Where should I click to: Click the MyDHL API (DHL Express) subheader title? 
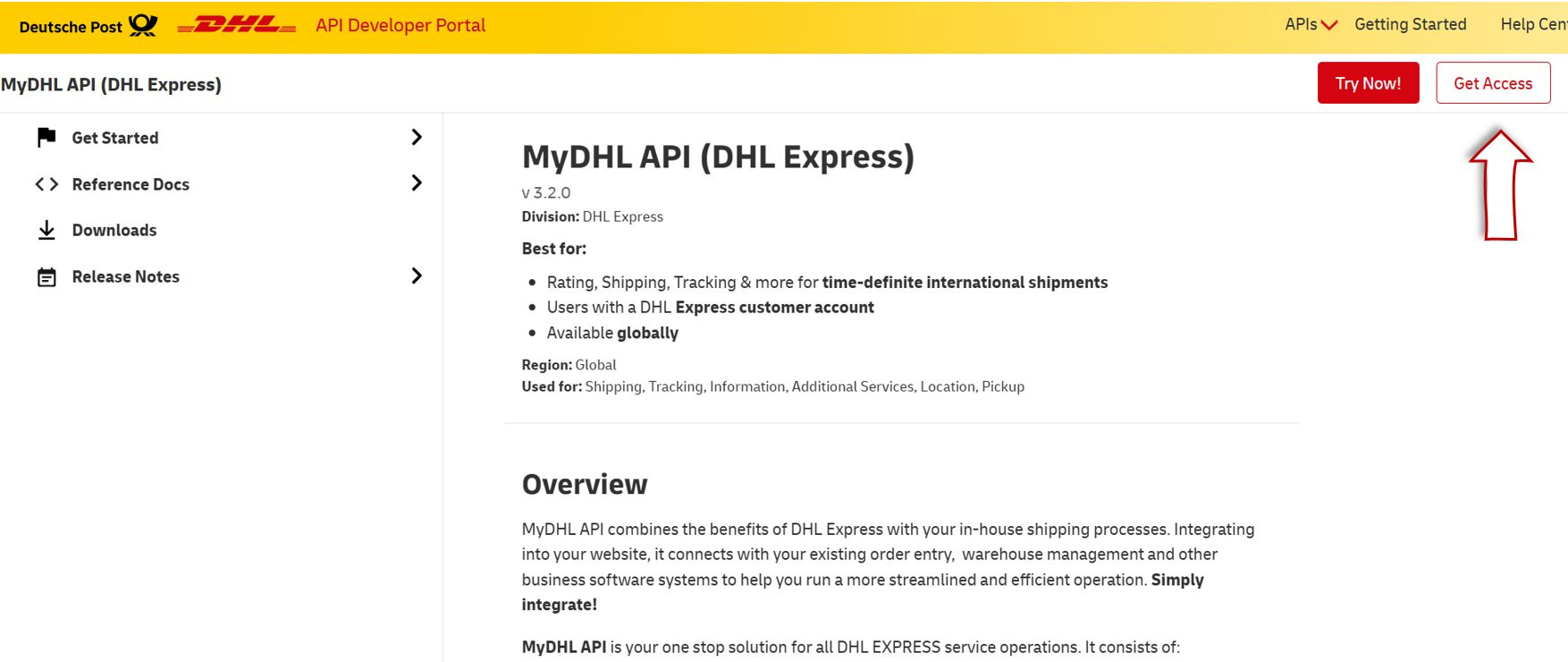(112, 84)
